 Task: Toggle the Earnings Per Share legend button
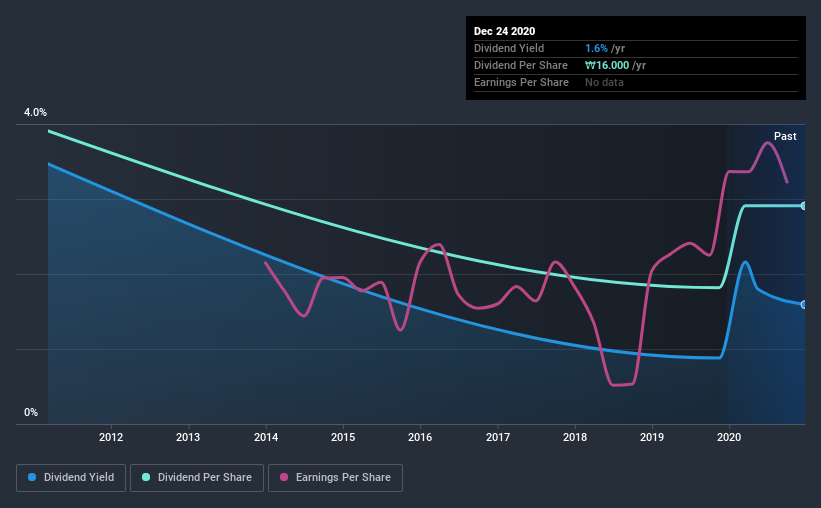(x=335, y=478)
